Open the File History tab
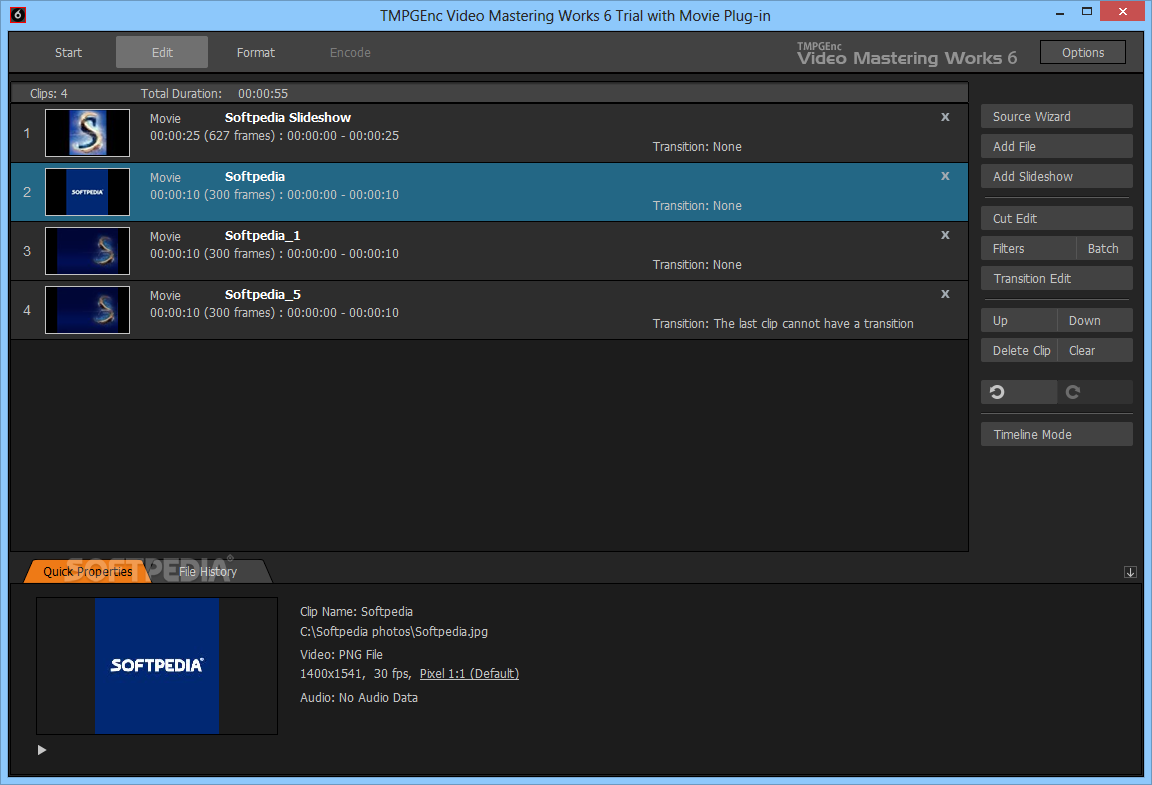This screenshot has width=1152, height=785. [208, 571]
